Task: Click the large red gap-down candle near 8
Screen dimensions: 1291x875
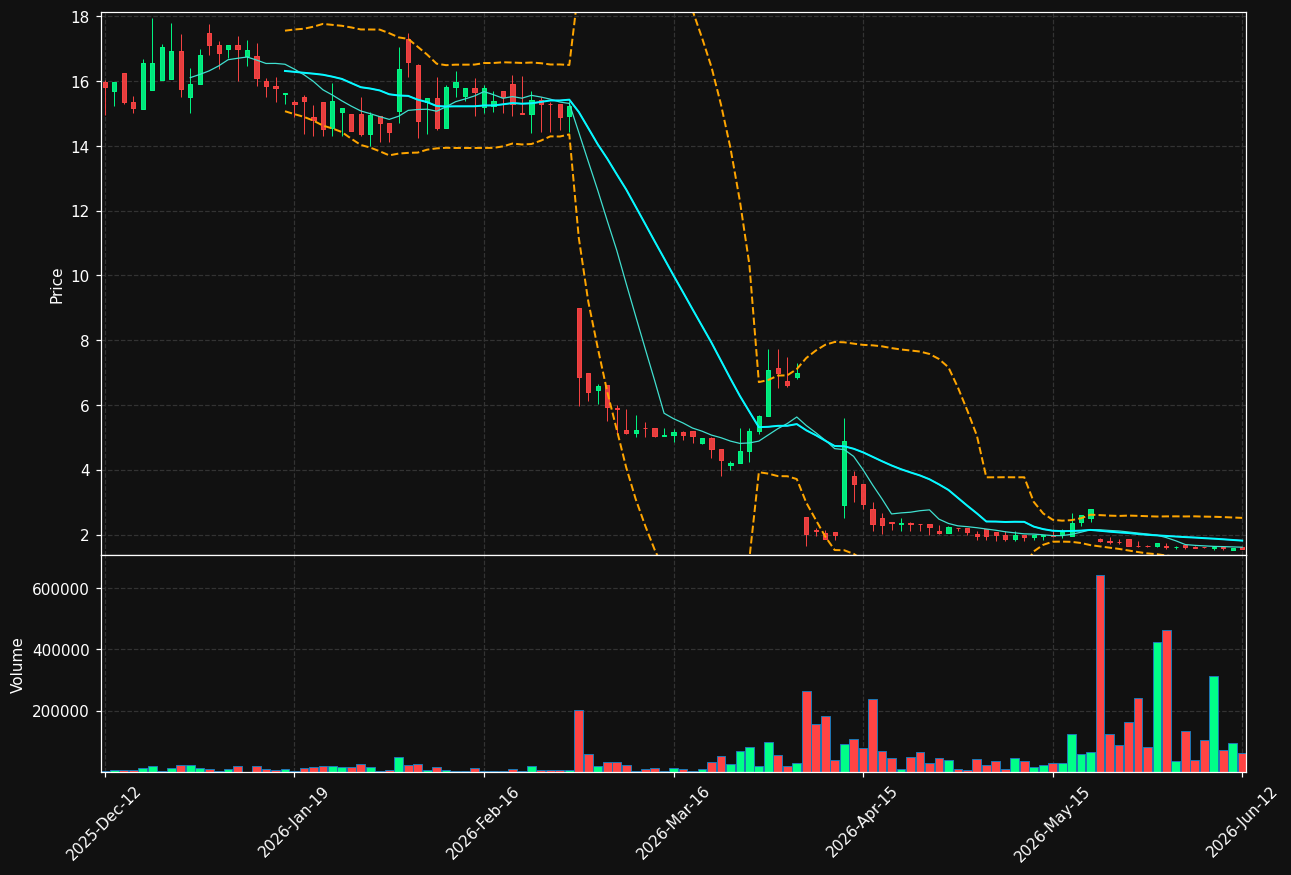Action: pyautogui.click(x=579, y=343)
